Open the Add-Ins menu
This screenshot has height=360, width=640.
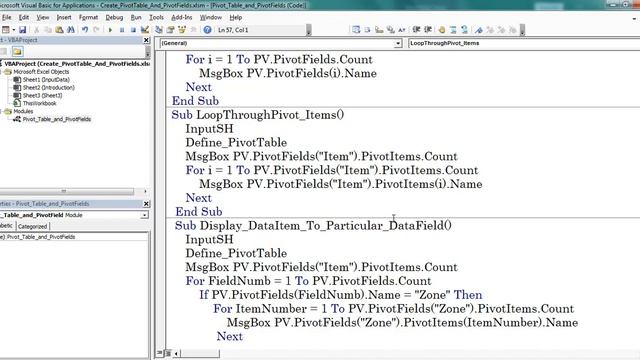[x=182, y=18]
